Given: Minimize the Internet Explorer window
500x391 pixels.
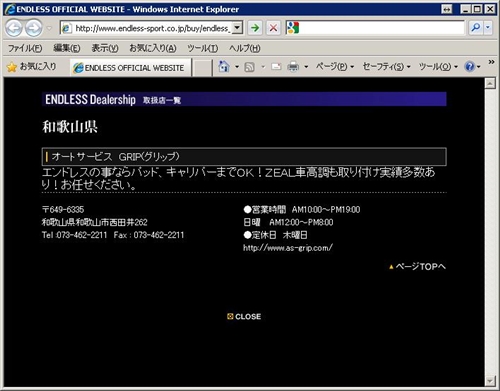Looking at the screenshot, I should tap(466, 9).
